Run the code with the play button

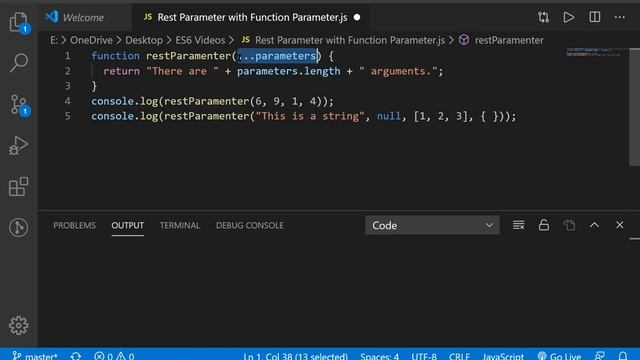point(569,17)
